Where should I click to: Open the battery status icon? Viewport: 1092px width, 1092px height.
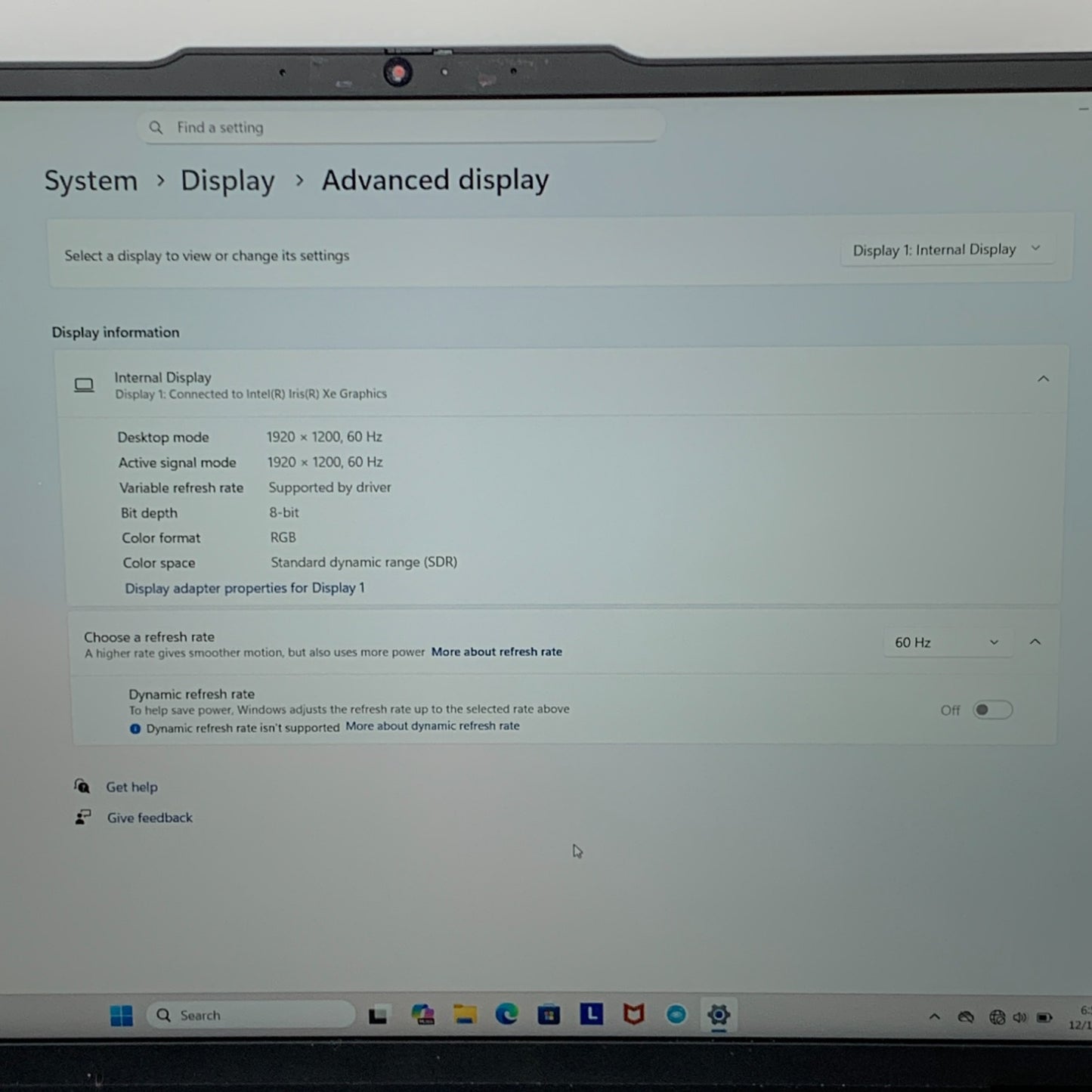[x=1044, y=1017]
